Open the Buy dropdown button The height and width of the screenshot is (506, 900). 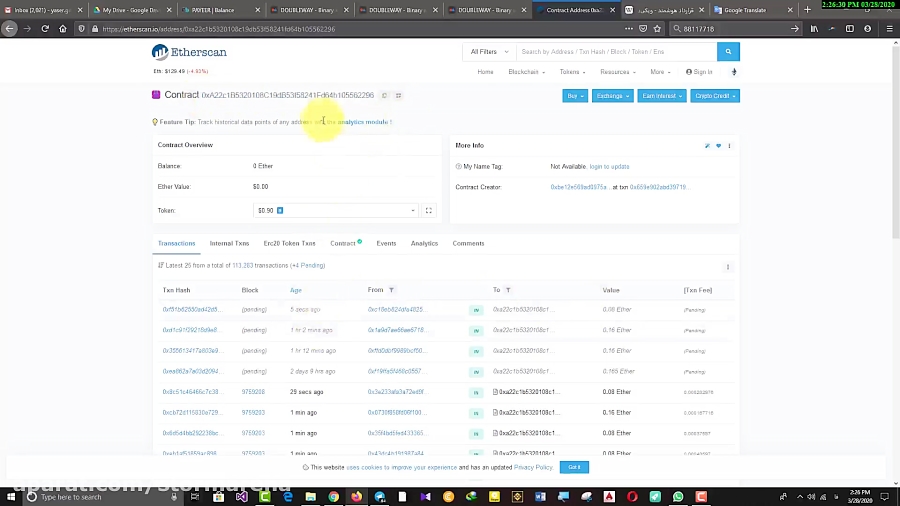(x=575, y=96)
